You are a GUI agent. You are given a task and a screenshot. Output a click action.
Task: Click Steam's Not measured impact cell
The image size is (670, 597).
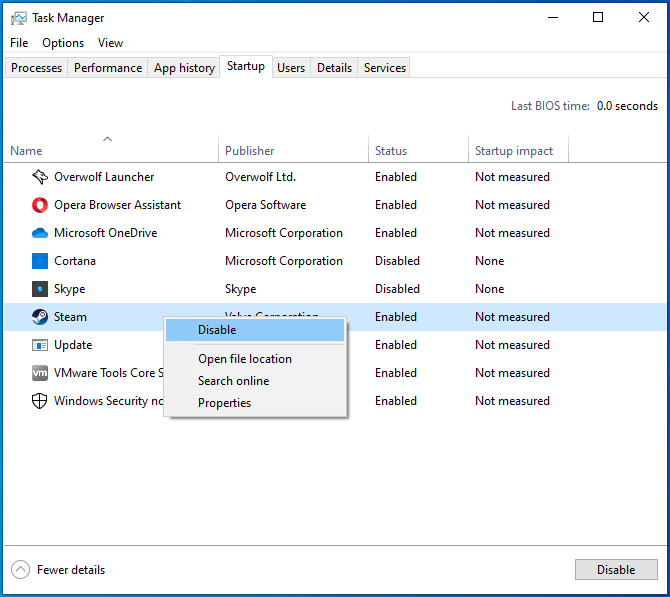(512, 317)
